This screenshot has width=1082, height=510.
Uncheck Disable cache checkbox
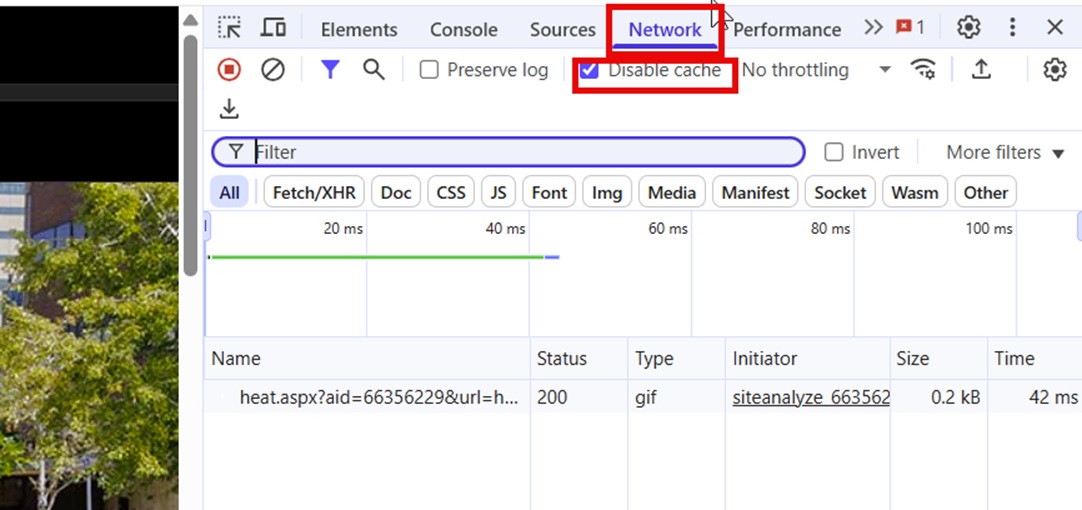pyautogui.click(x=589, y=70)
